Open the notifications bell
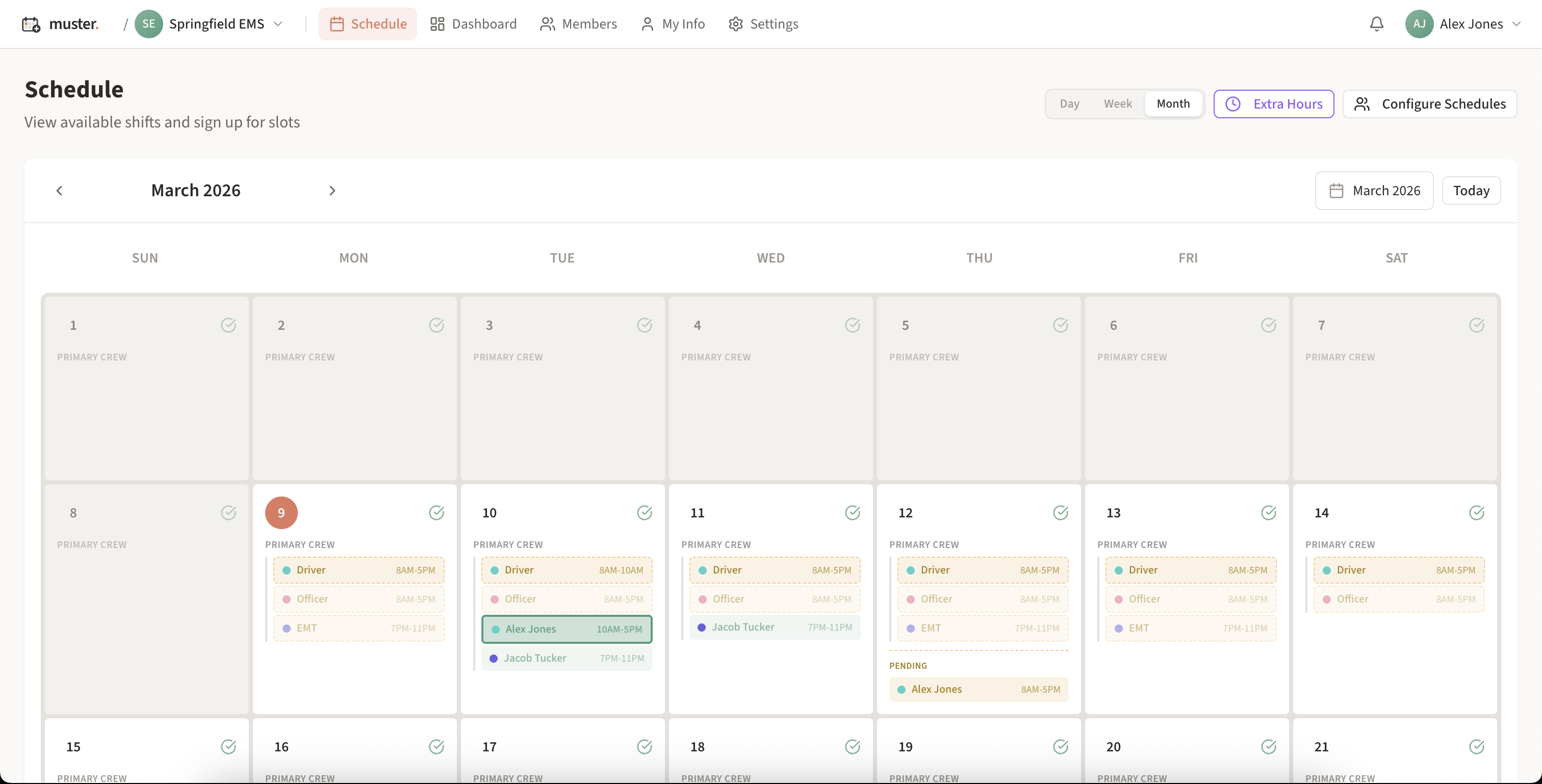 pos(1376,24)
